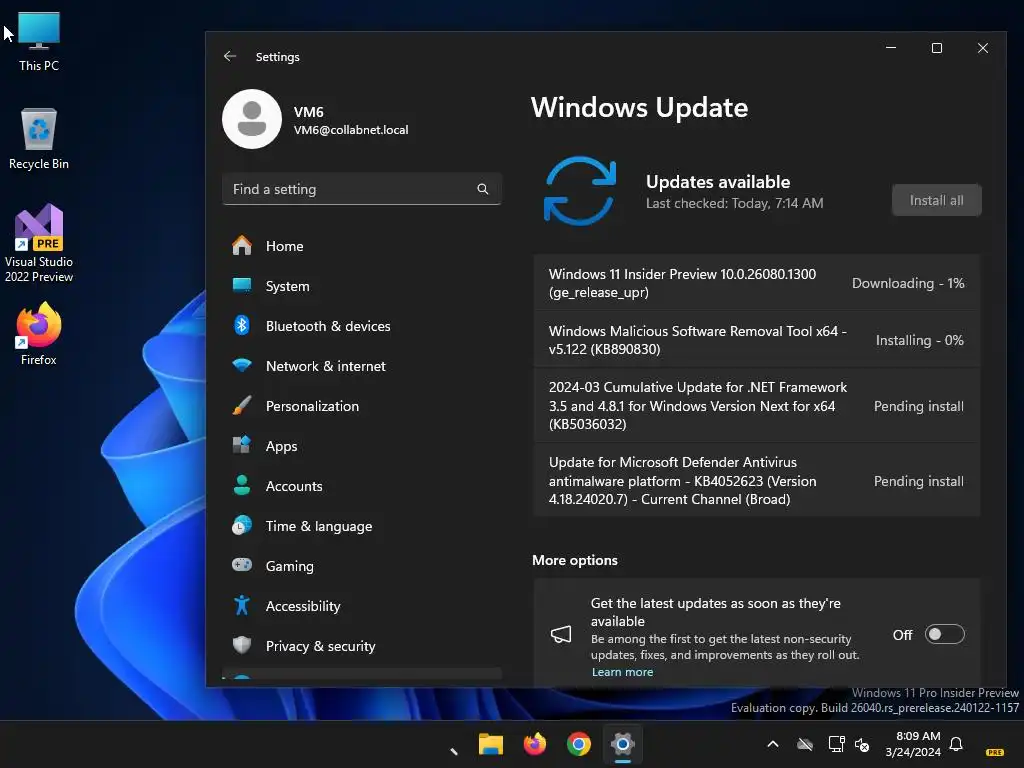Click the Network wifi icon in sidebar
1024x768 pixels.
click(x=242, y=365)
